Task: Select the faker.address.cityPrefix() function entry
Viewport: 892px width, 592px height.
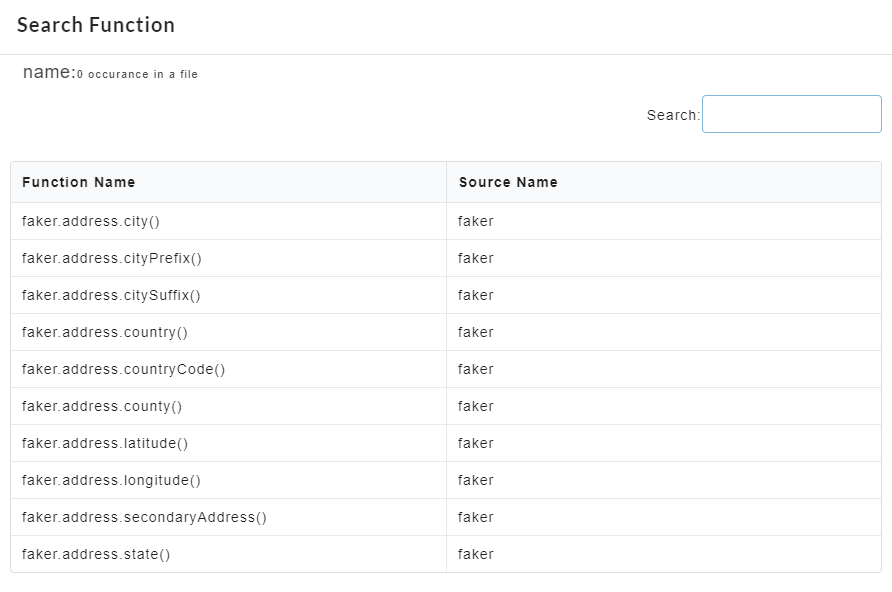Action: [112, 258]
